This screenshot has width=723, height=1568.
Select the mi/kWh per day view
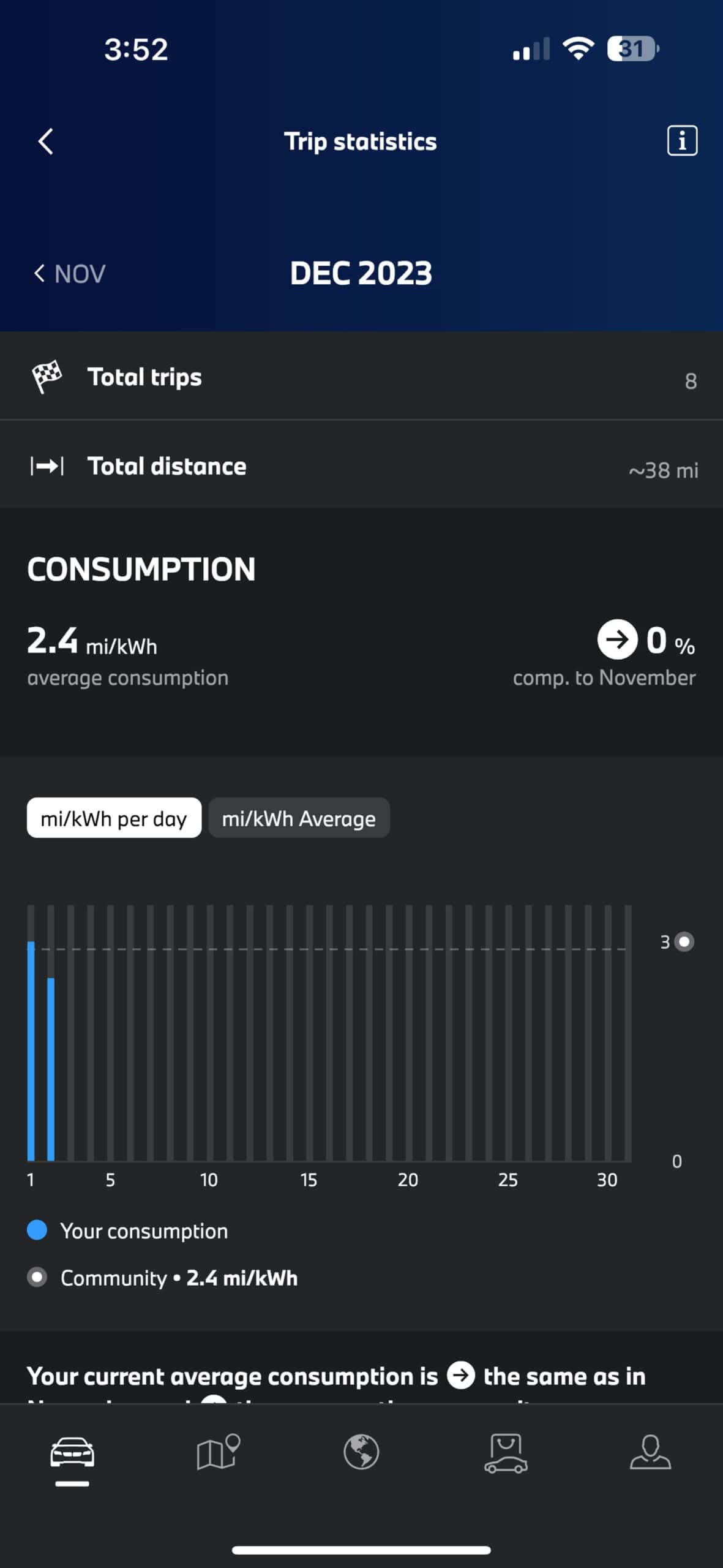tap(114, 818)
